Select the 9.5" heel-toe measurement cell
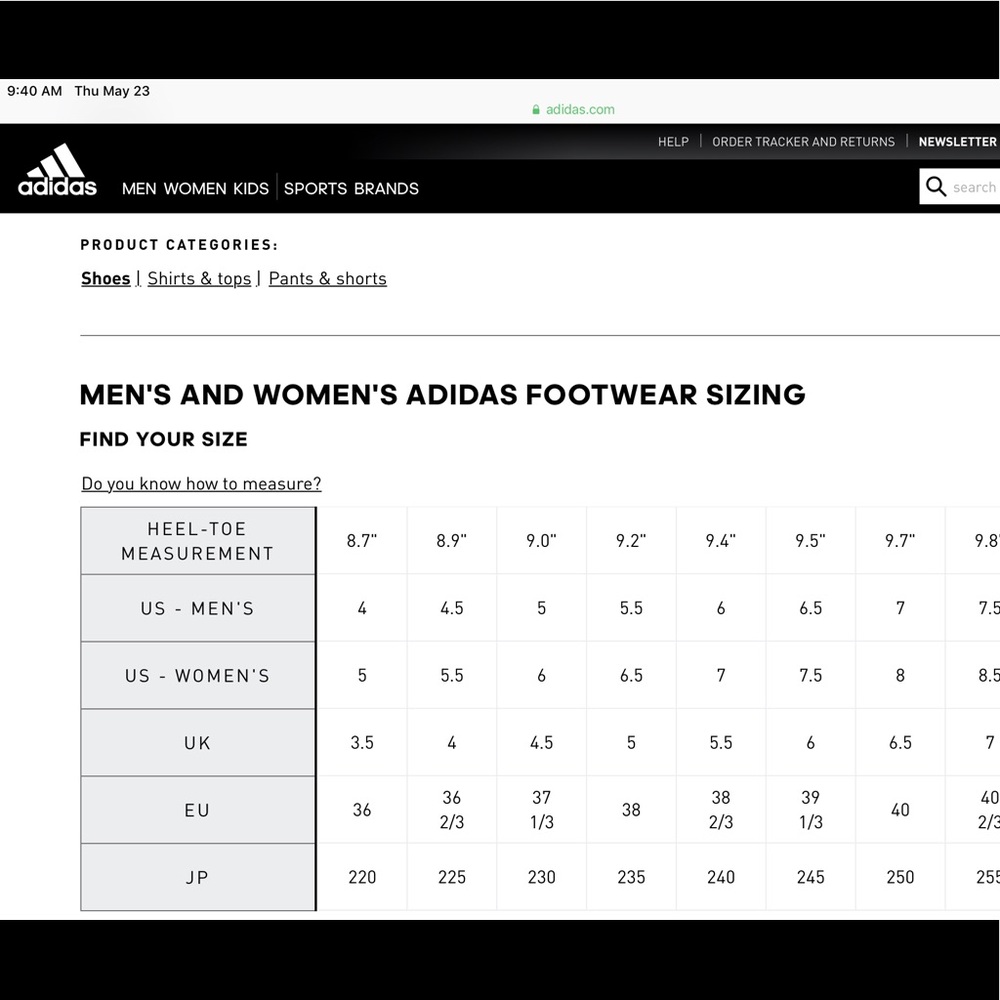 pyautogui.click(x=811, y=541)
